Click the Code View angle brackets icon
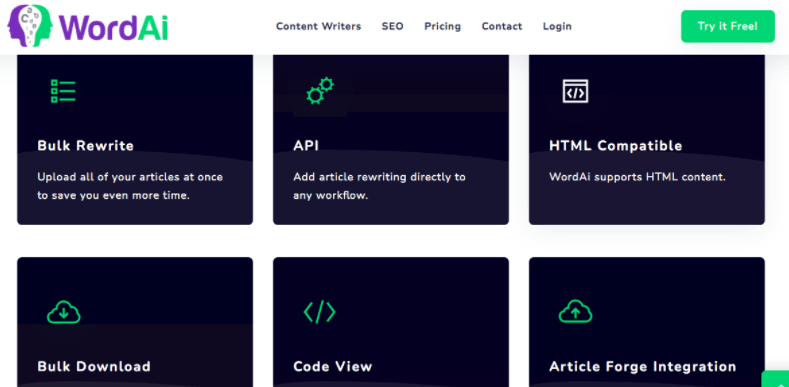The width and height of the screenshot is (789, 387). pos(320,312)
